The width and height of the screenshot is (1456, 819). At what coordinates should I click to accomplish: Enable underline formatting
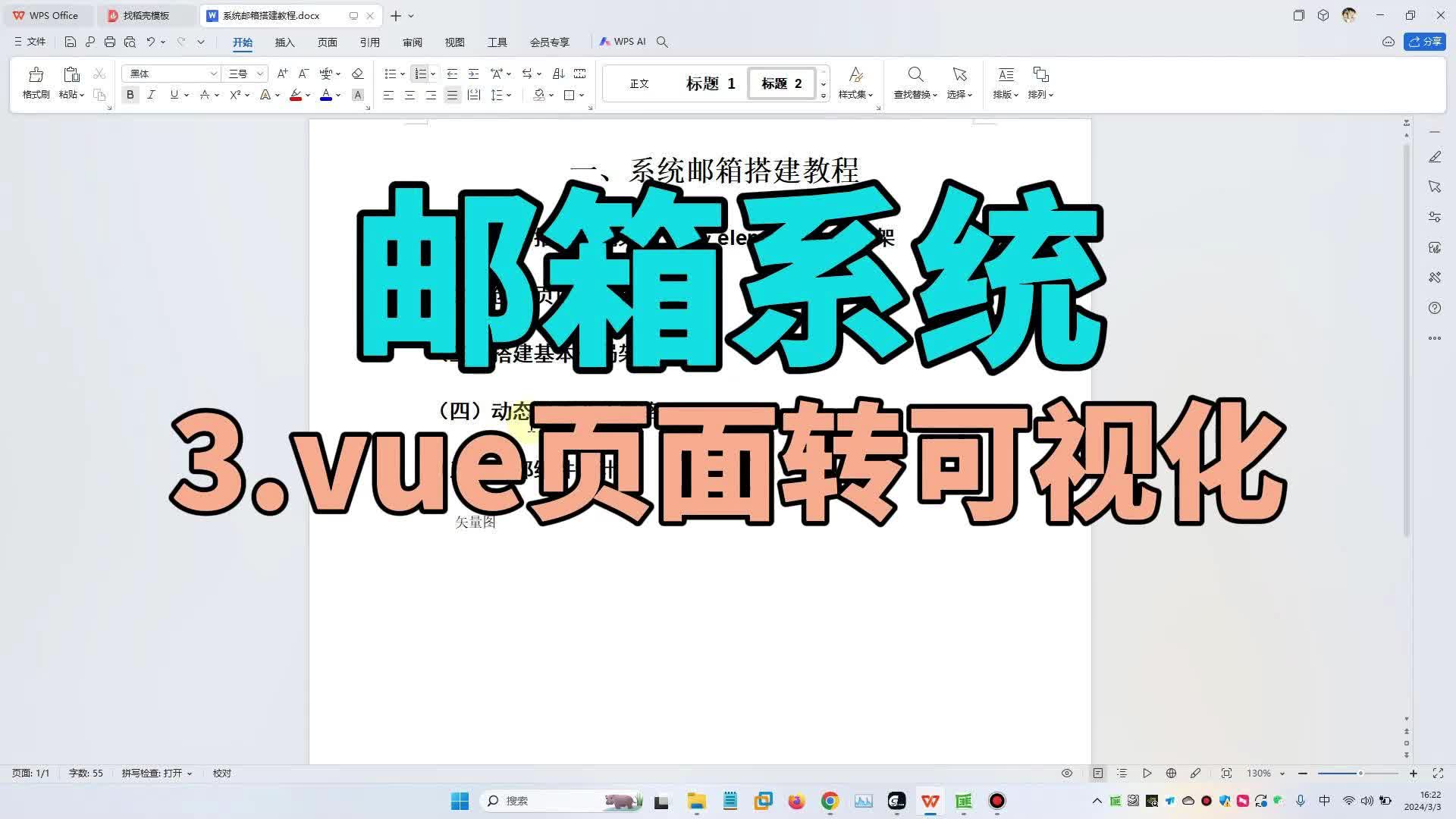pos(173,95)
